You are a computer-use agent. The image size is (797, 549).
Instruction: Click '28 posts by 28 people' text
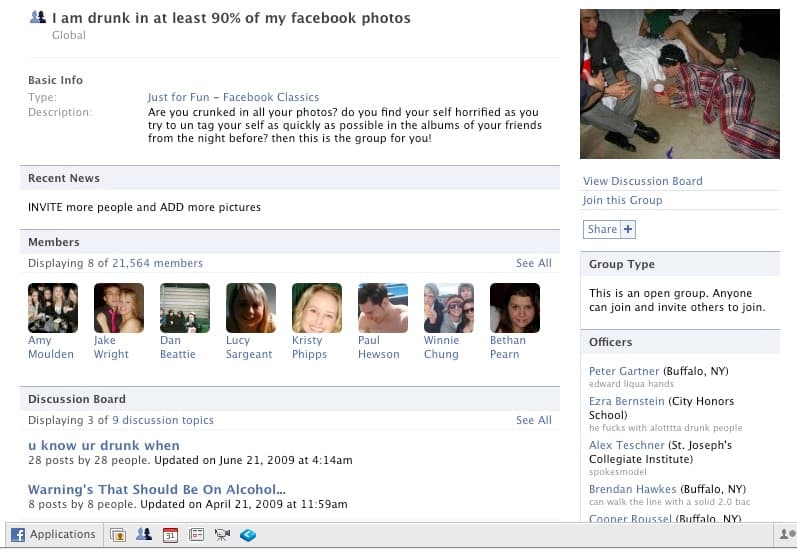click(88, 461)
